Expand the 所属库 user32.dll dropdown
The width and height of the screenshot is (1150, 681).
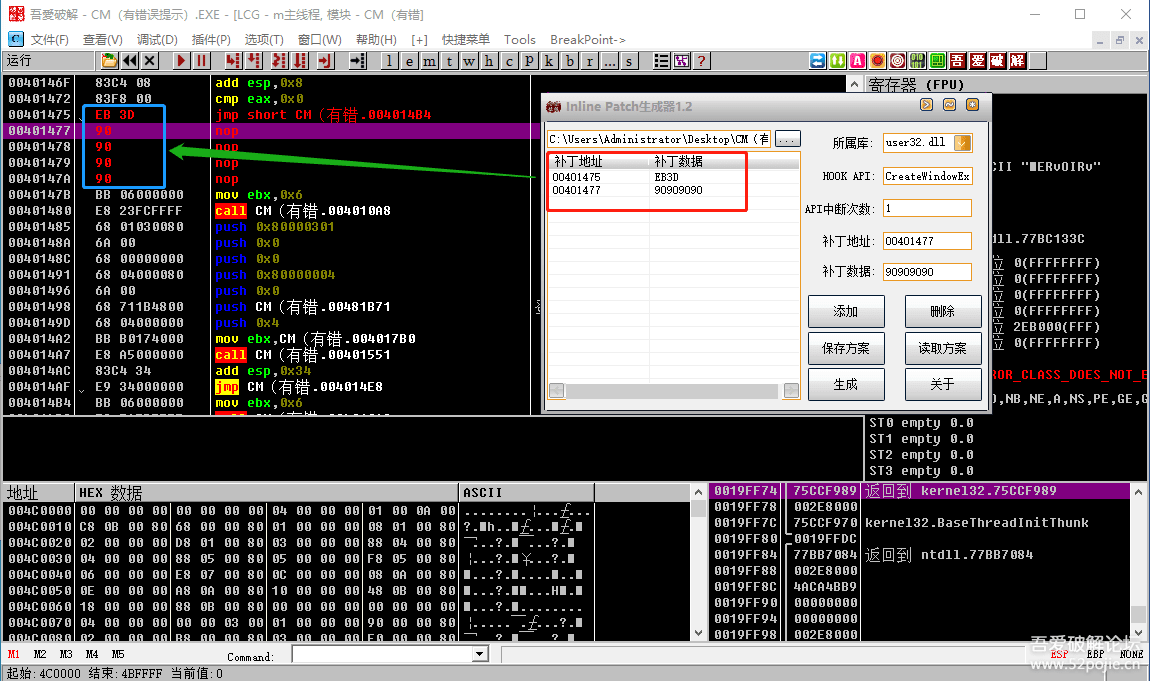point(963,143)
